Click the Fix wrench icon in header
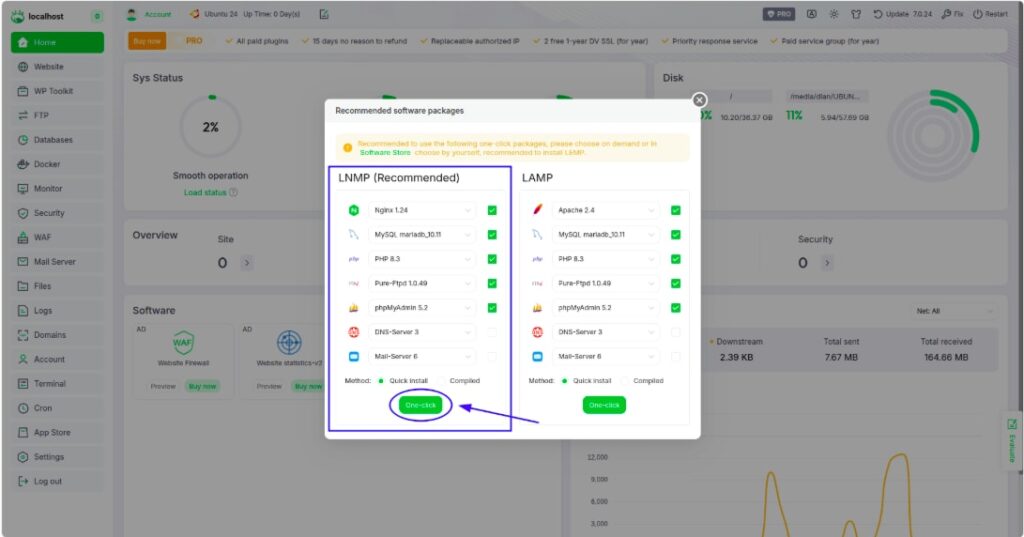Image resolution: width=1024 pixels, height=537 pixels. click(x=946, y=14)
